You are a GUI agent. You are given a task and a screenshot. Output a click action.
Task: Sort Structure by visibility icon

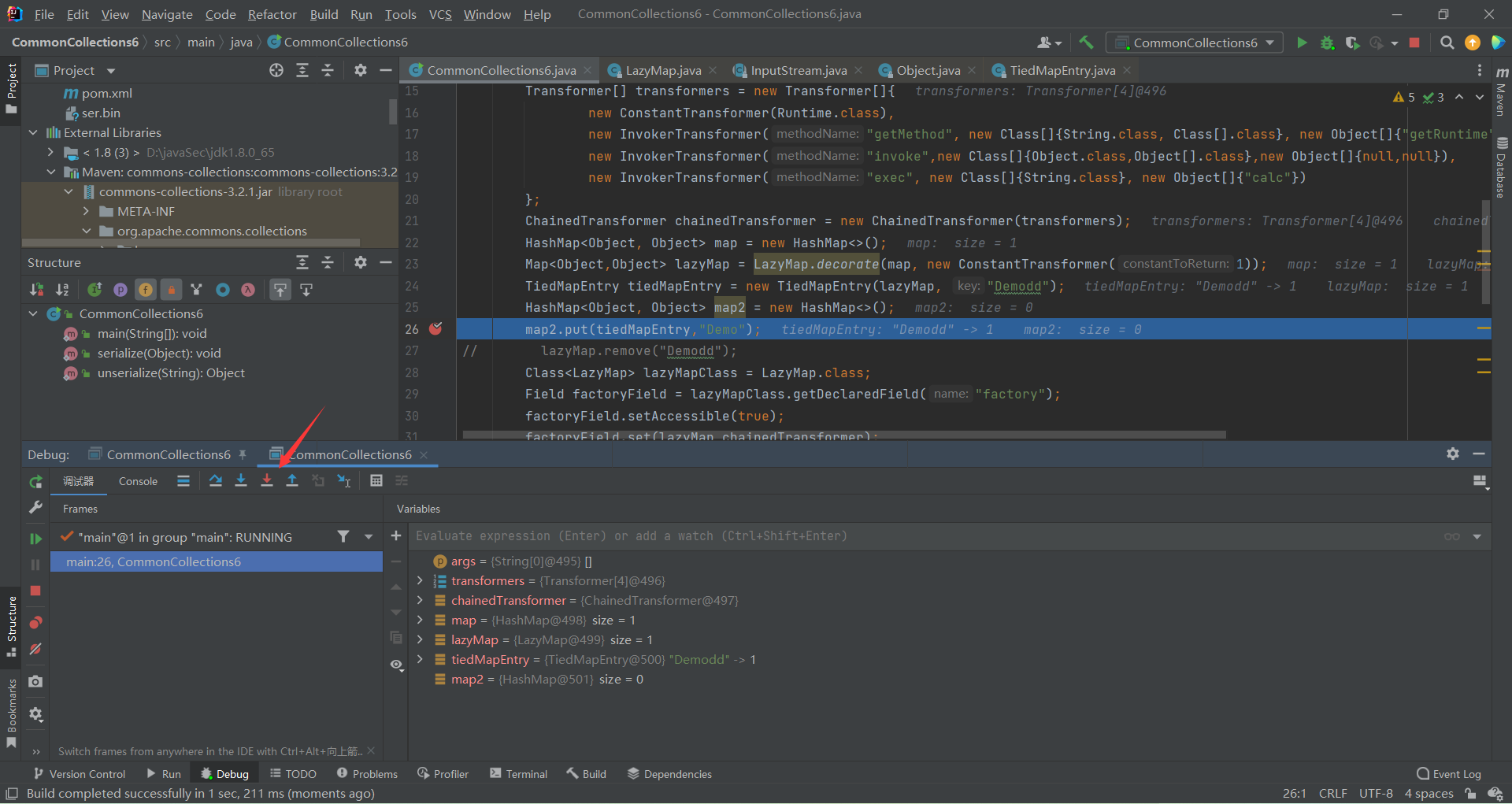36,290
